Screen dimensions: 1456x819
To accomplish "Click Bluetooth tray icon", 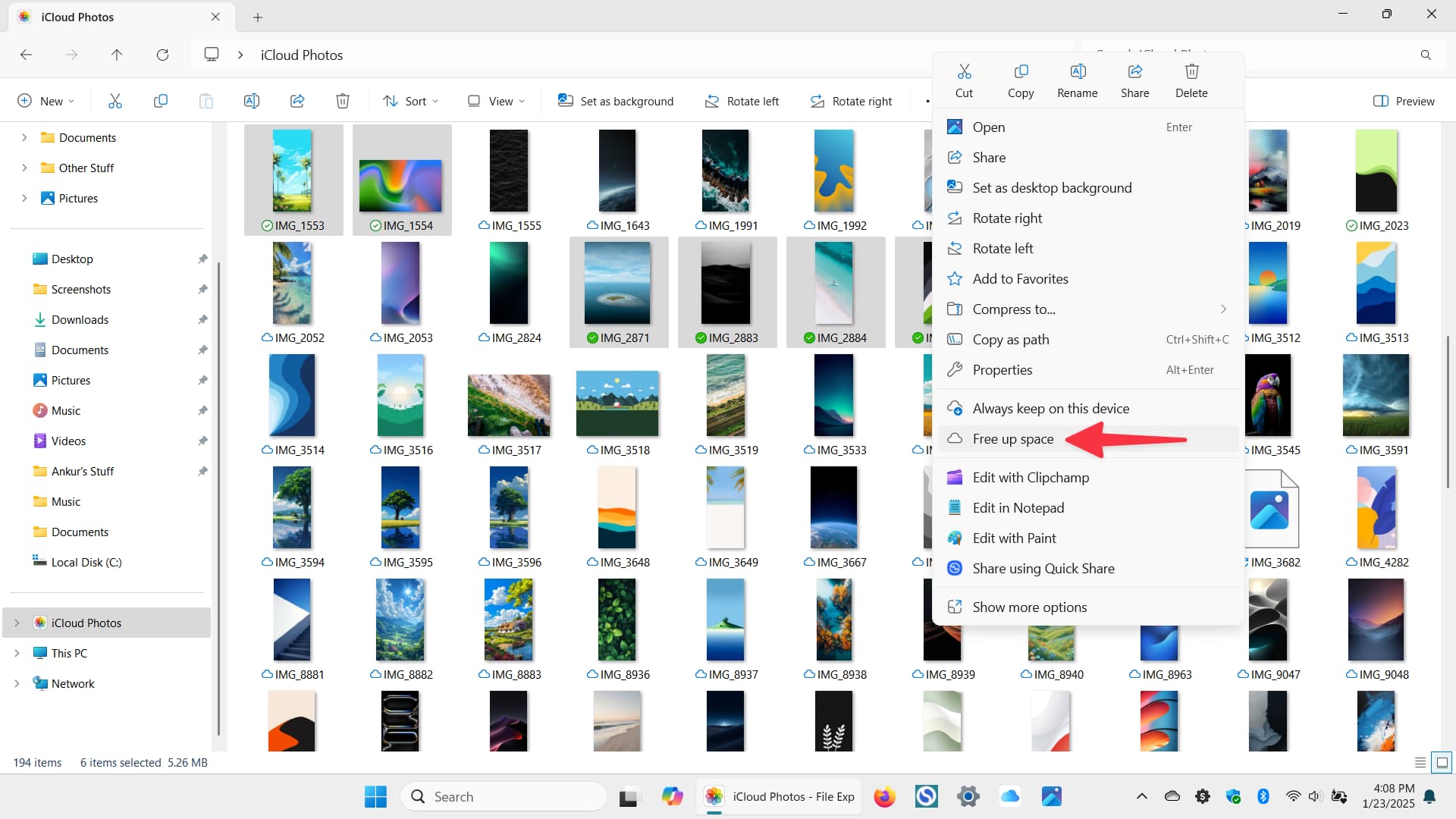I will (x=1263, y=796).
